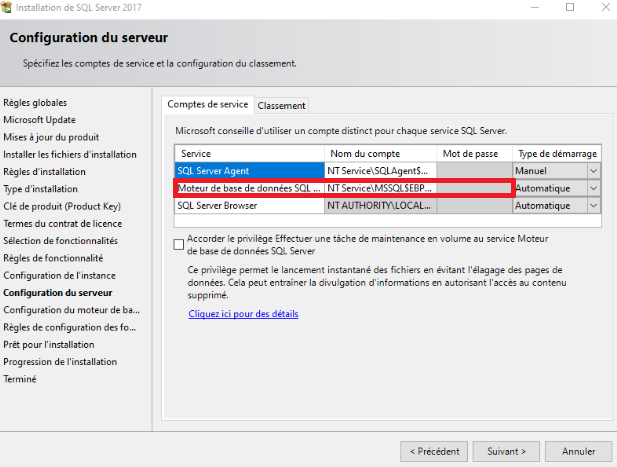Click the Service column header

tap(249, 153)
